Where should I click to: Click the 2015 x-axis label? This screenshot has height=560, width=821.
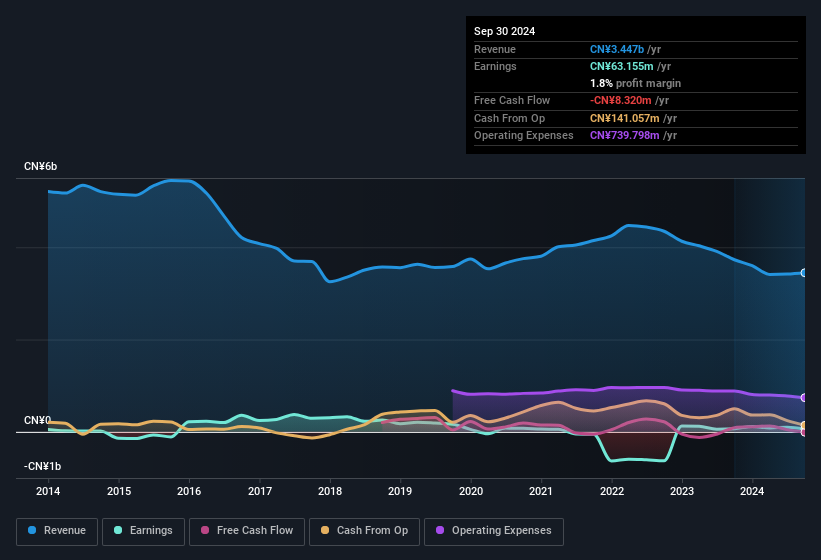click(x=119, y=491)
